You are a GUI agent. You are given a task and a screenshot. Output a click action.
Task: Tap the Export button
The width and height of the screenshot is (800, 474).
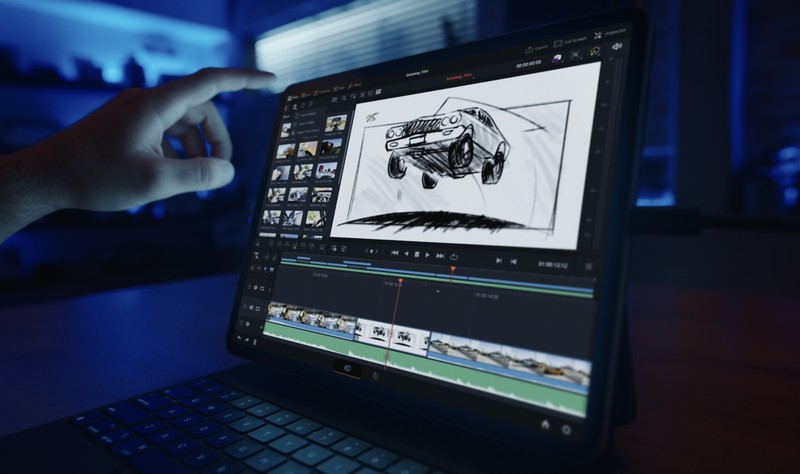click(x=536, y=48)
